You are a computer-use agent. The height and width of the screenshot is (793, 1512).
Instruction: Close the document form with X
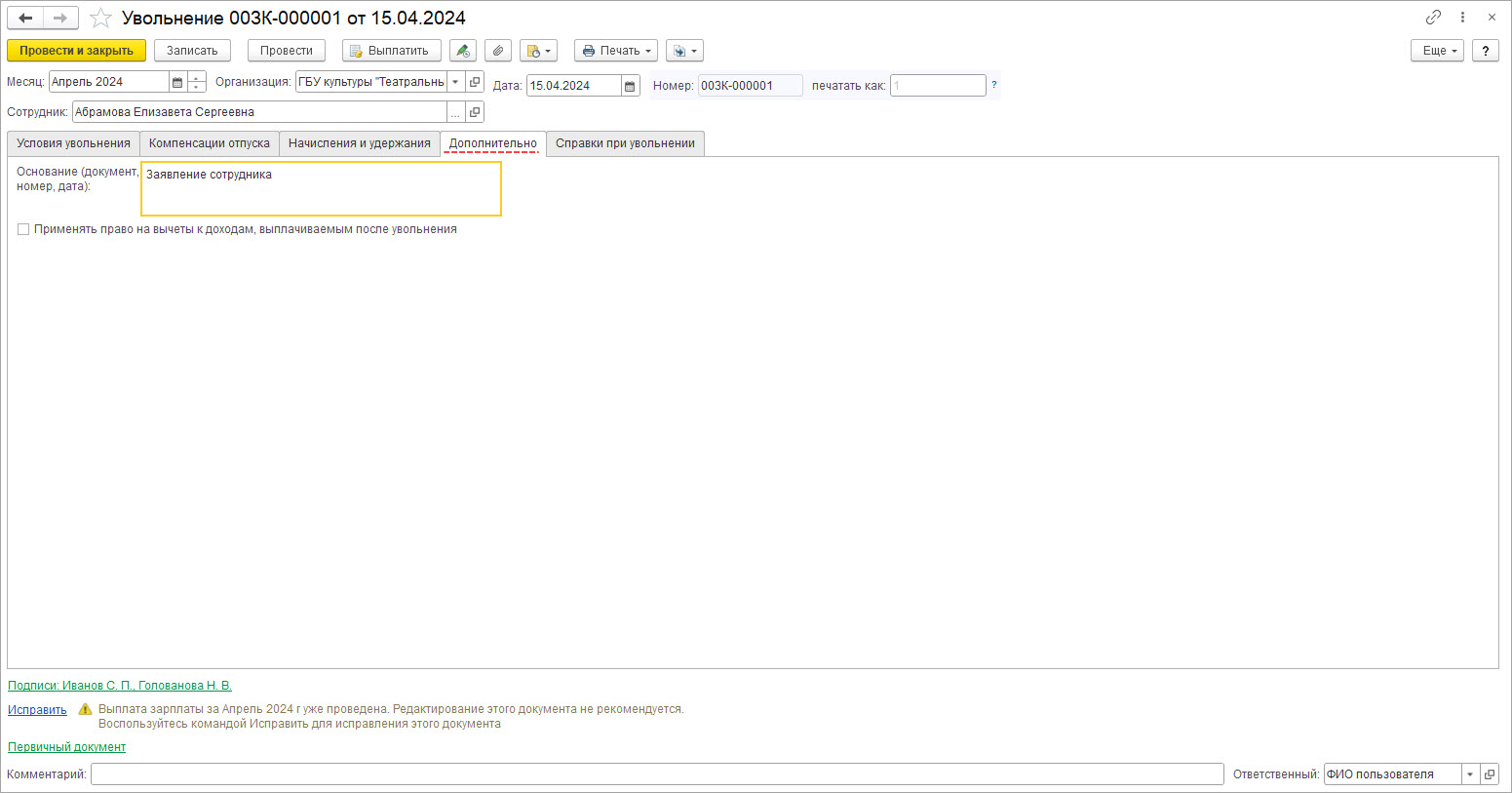point(1492,18)
